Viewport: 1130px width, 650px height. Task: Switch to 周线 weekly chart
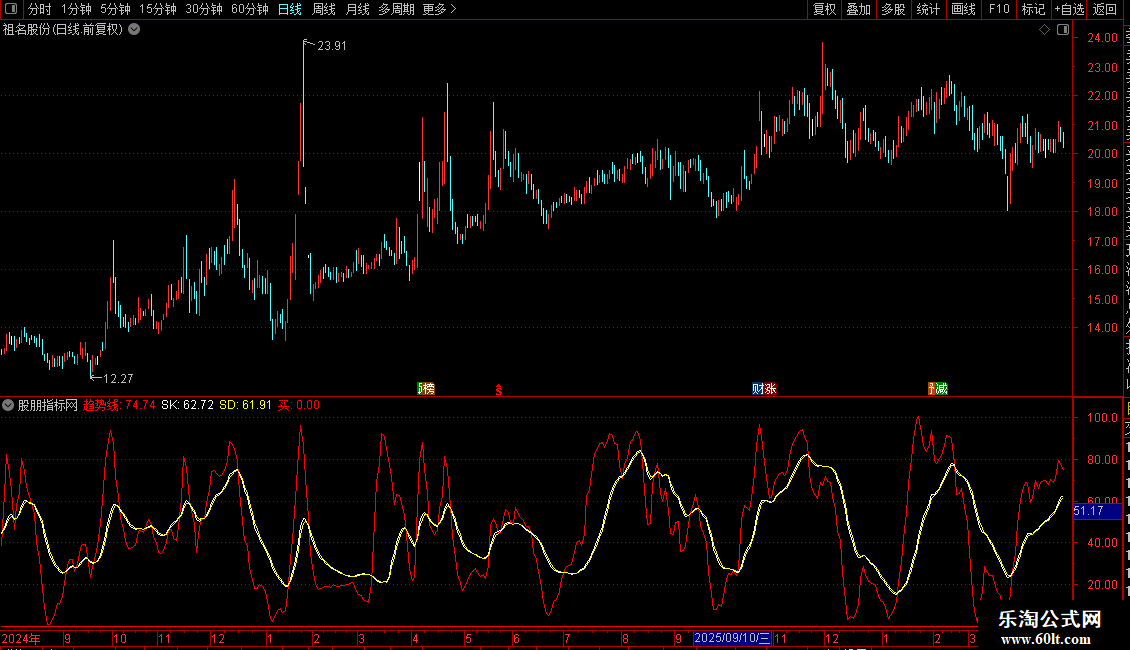pos(324,9)
